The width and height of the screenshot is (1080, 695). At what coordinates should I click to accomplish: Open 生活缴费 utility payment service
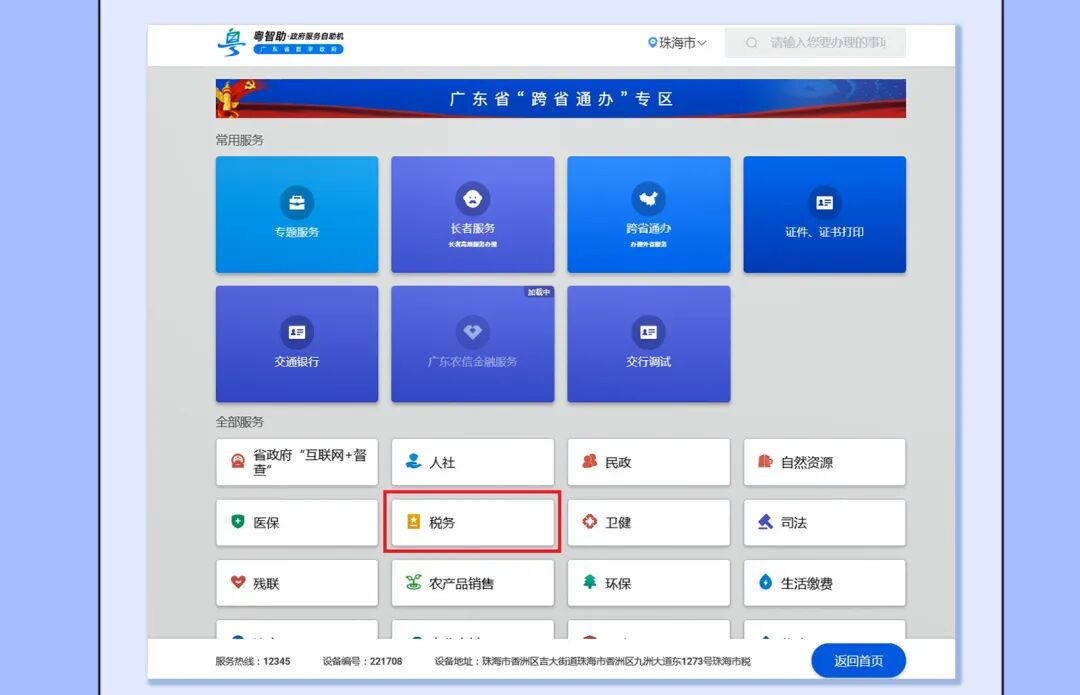(x=824, y=583)
